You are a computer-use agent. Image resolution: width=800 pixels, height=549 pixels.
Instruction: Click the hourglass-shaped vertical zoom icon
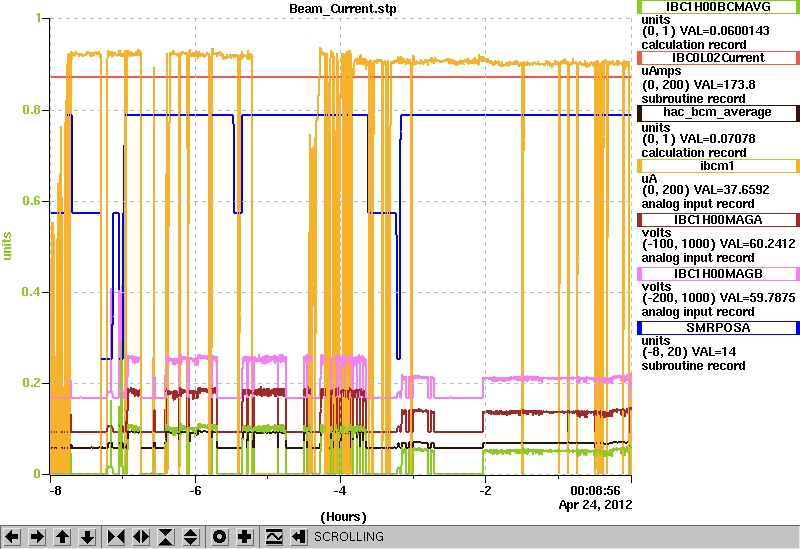point(166,537)
